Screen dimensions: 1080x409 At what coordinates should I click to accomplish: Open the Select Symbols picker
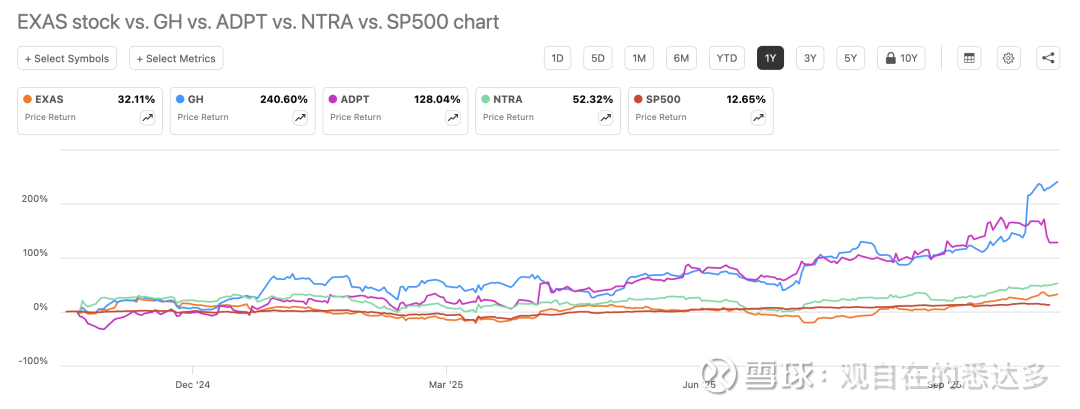click(67, 59)
